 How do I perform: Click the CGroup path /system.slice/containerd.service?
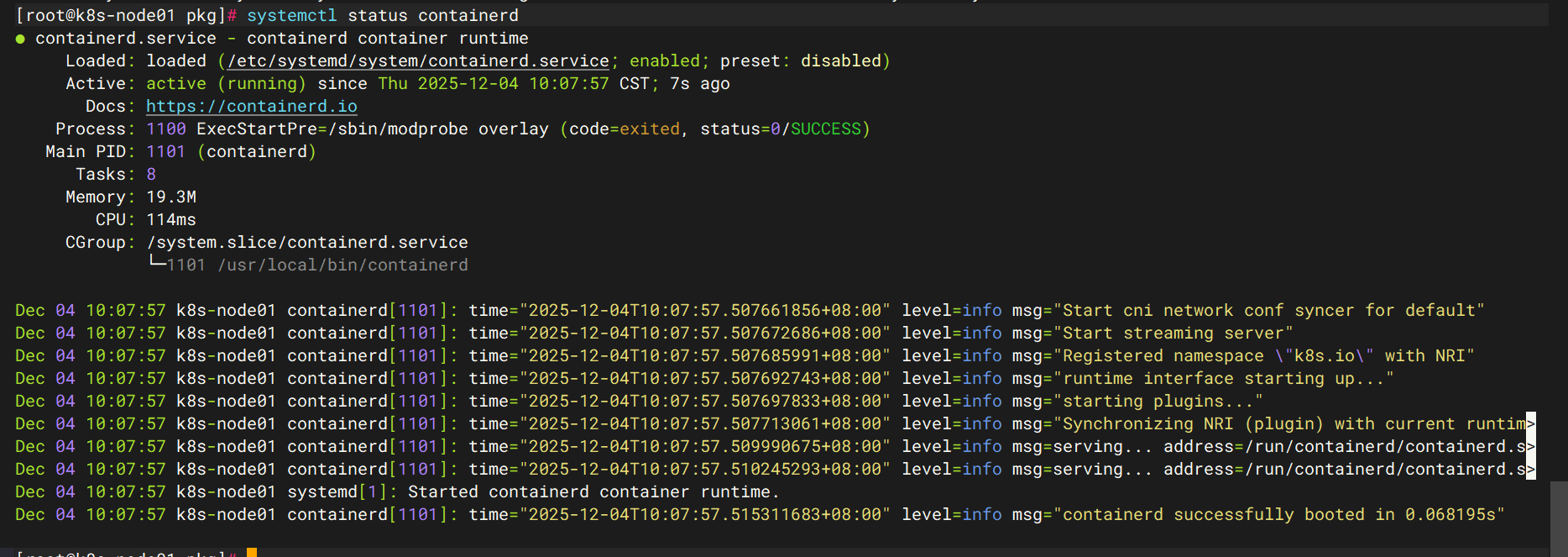(307, 243)
